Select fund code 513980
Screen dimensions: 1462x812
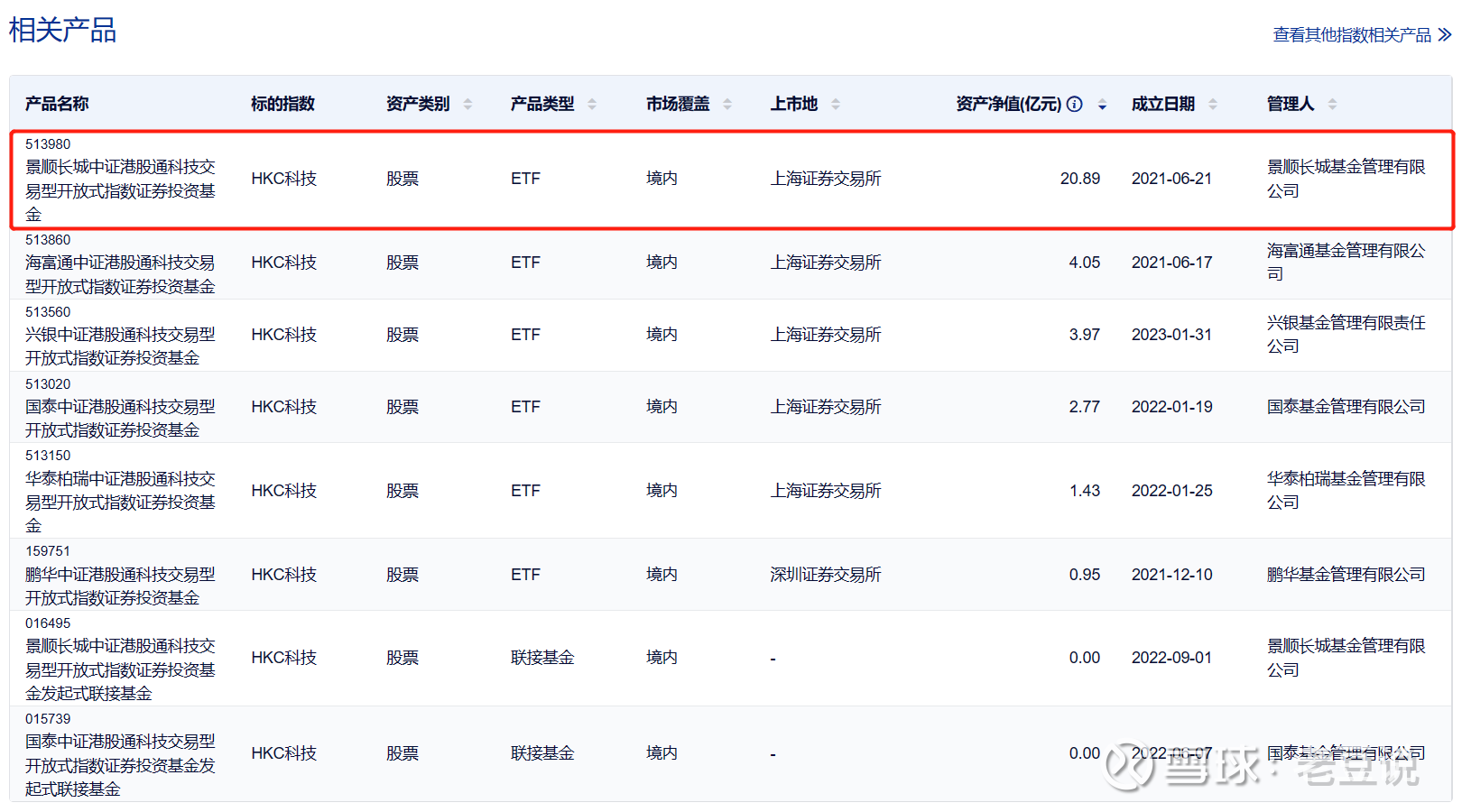tap(48, 144)
